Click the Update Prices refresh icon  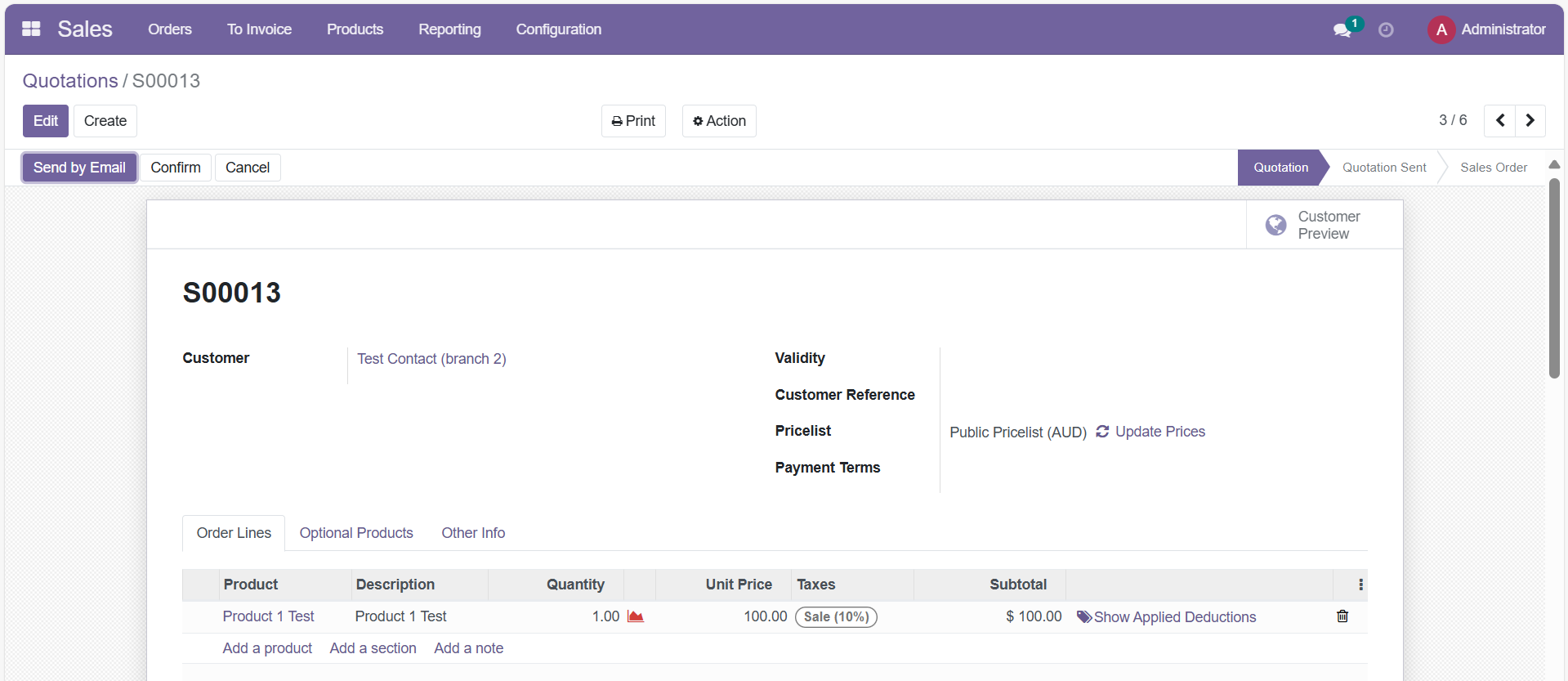[1102, 431]
